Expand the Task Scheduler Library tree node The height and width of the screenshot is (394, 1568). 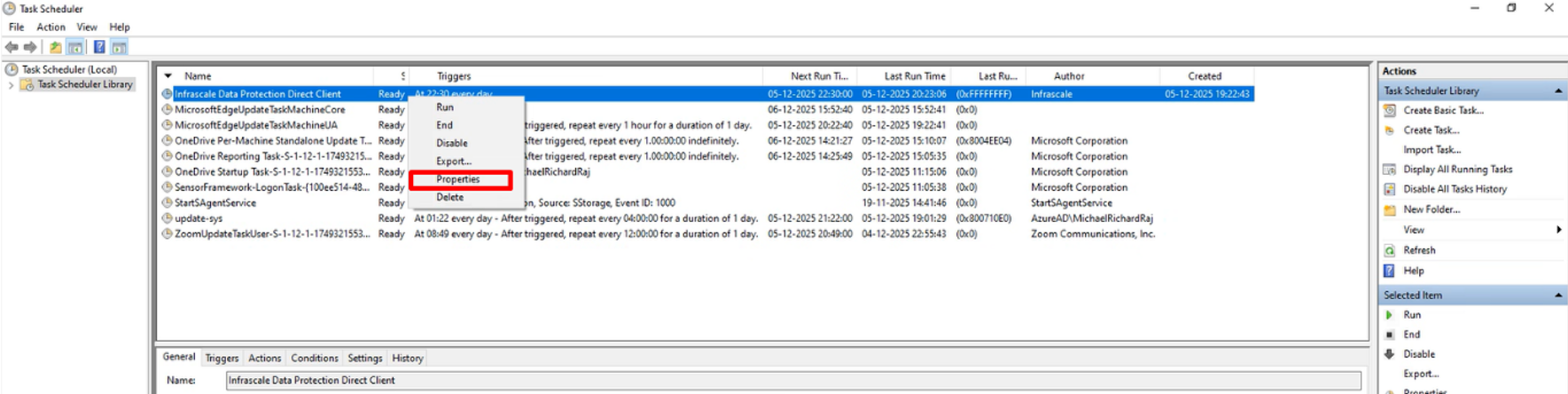(11, 85)
